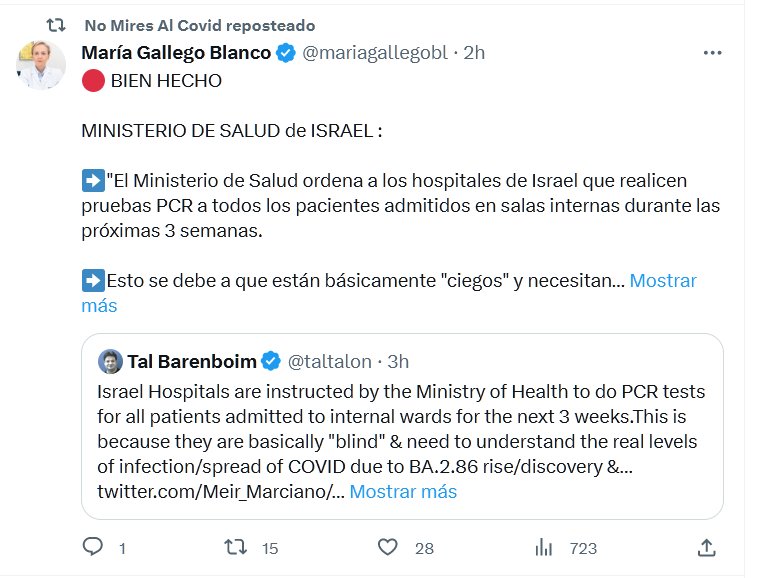Open the twitter.com/Meir_Marciano link

coord(219,491)
